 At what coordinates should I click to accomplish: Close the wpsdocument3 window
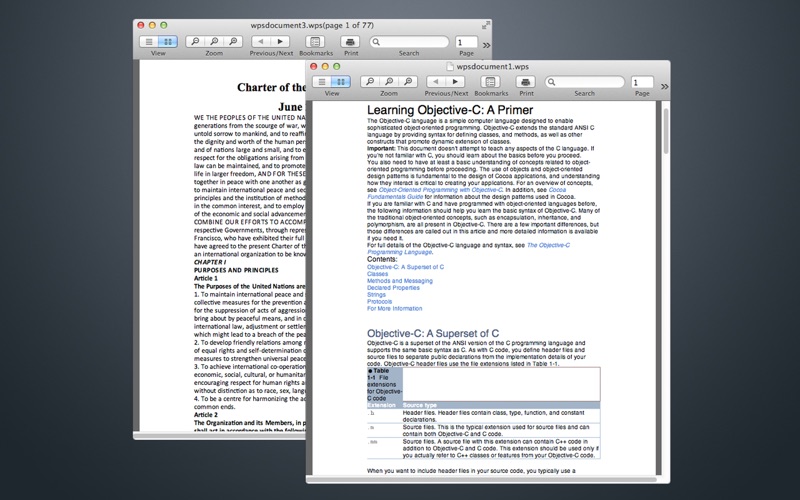(141, 25)
